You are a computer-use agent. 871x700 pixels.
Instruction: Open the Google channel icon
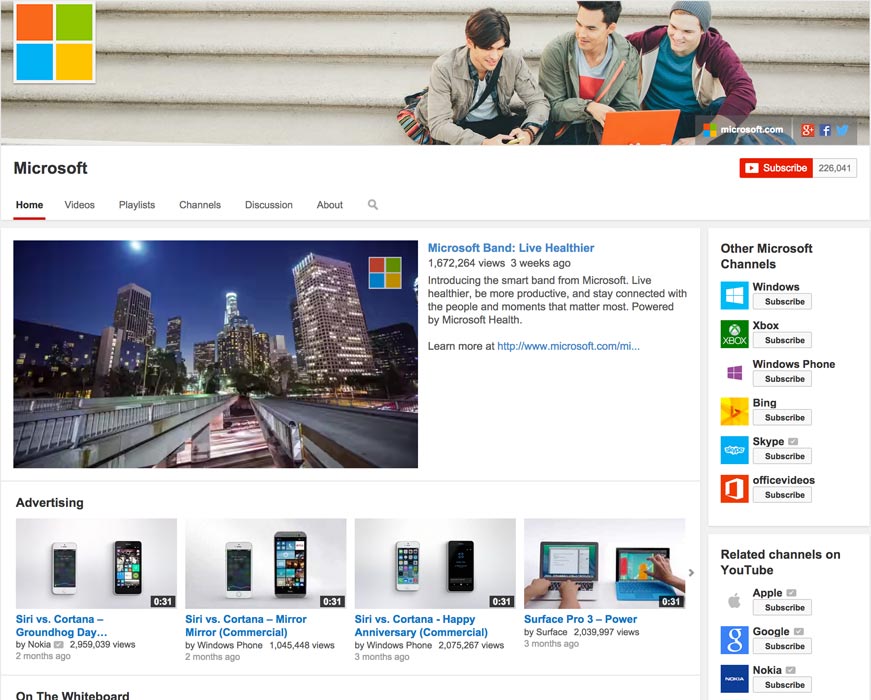734,640
